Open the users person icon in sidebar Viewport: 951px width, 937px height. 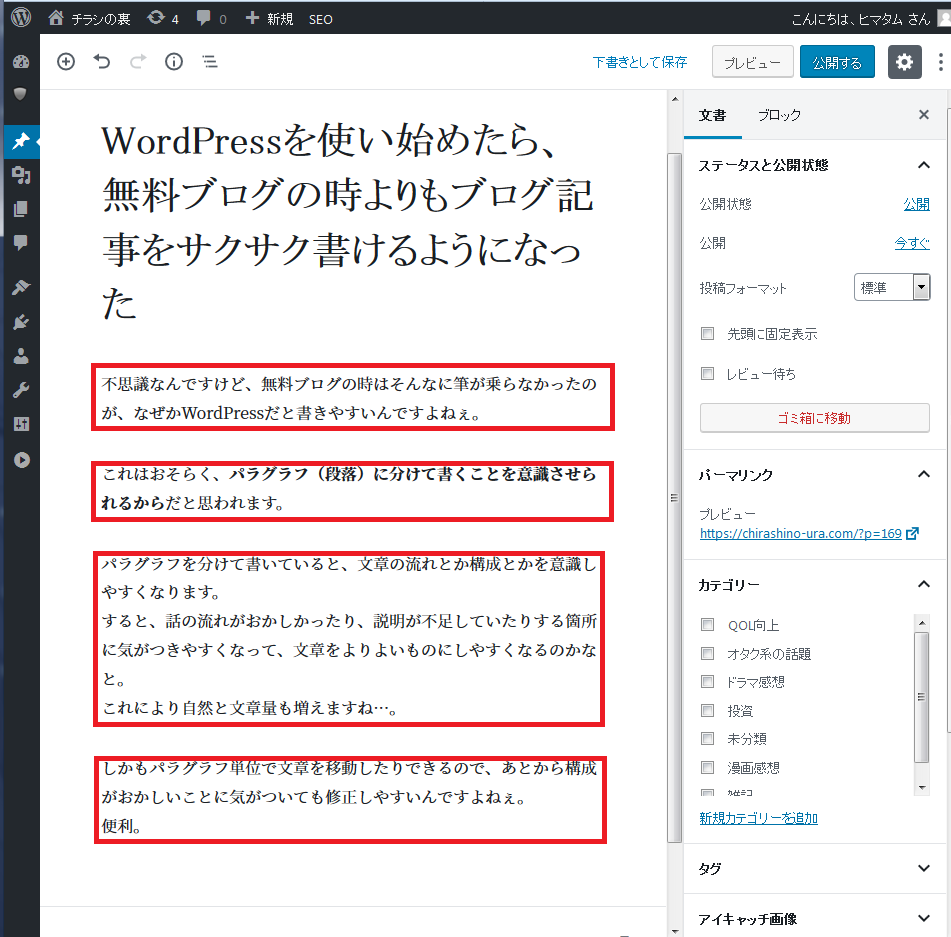[21, 355]
